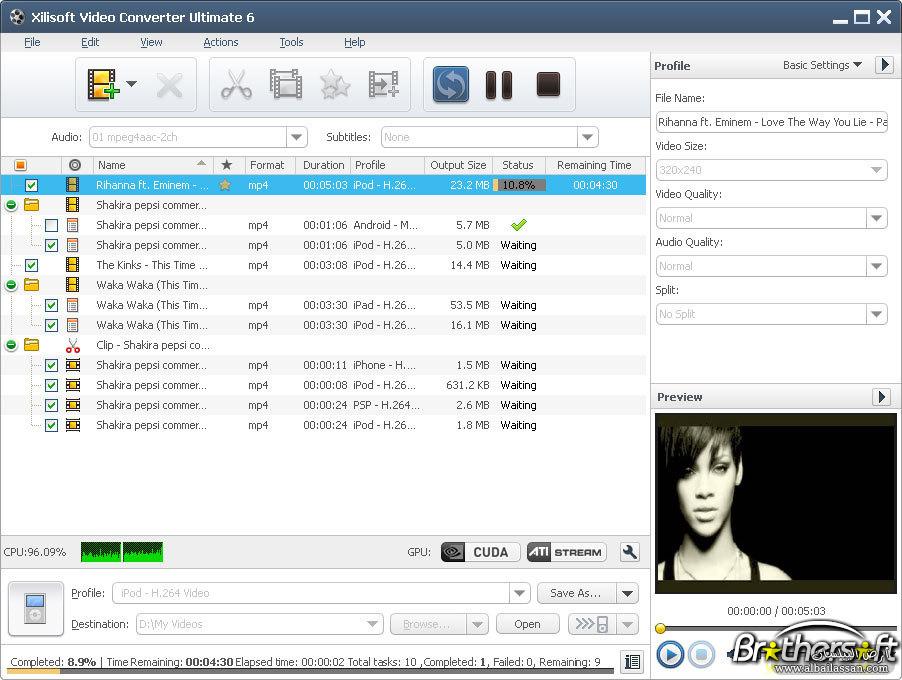Uncheck the Shakira 5.0 MB row checkbox
The width and height of the screenshot is (902, 680).
tap(51, 246)
